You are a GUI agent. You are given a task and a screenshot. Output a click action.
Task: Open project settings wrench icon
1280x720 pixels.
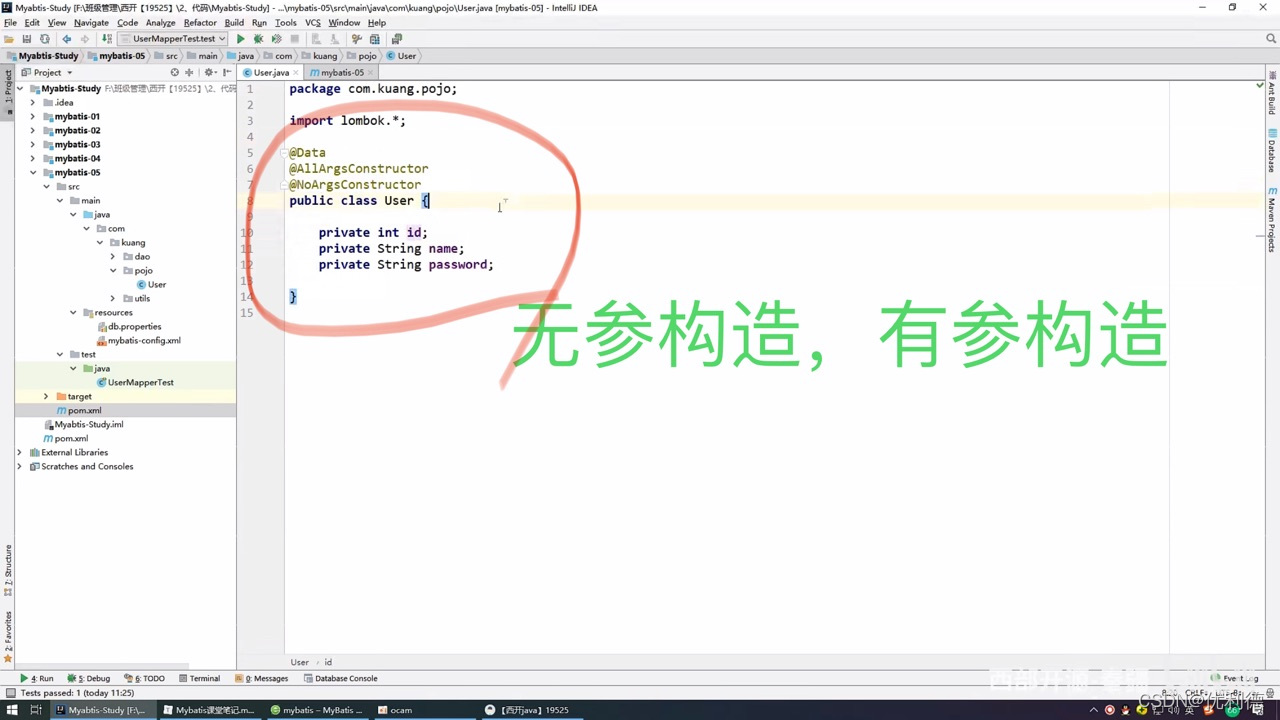(357, 39)
